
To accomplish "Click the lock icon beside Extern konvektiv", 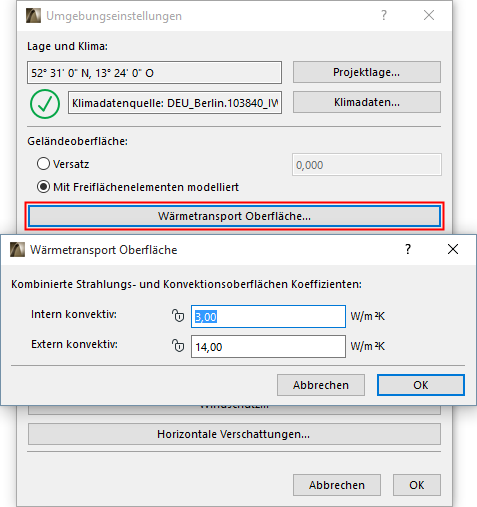I will (178, 346).
